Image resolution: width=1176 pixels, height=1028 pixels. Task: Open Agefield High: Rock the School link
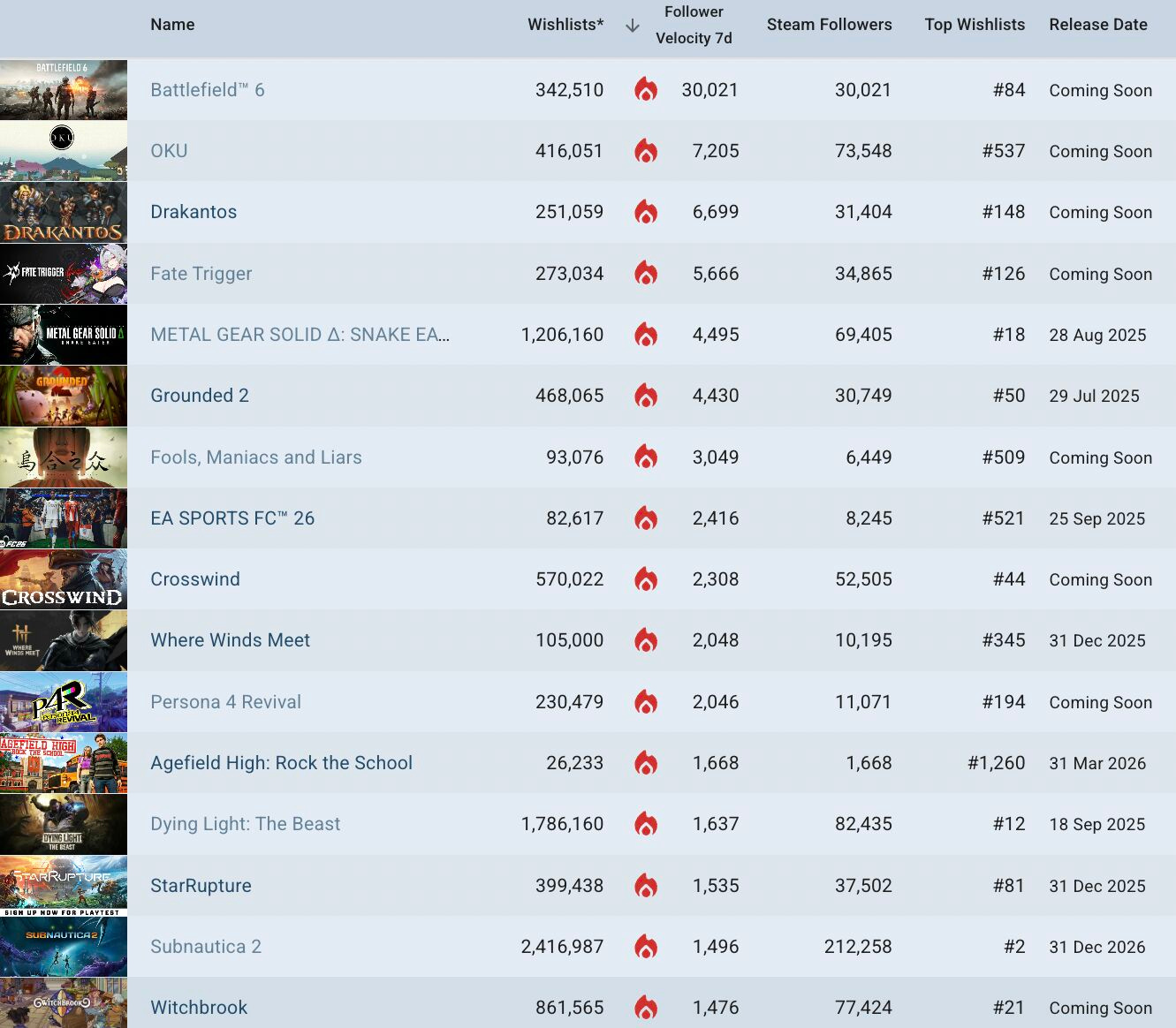coord(282,763)
